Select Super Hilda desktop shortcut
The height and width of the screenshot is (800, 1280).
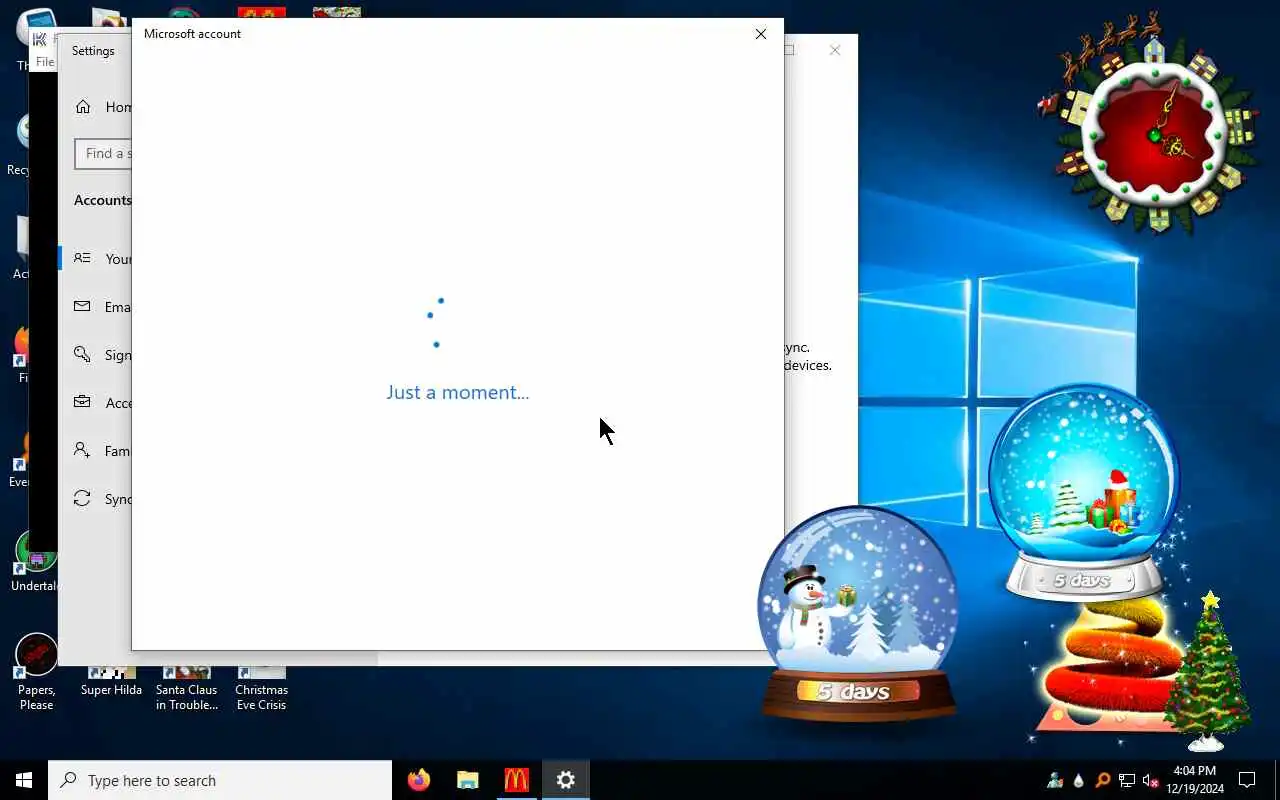[111, 683]
